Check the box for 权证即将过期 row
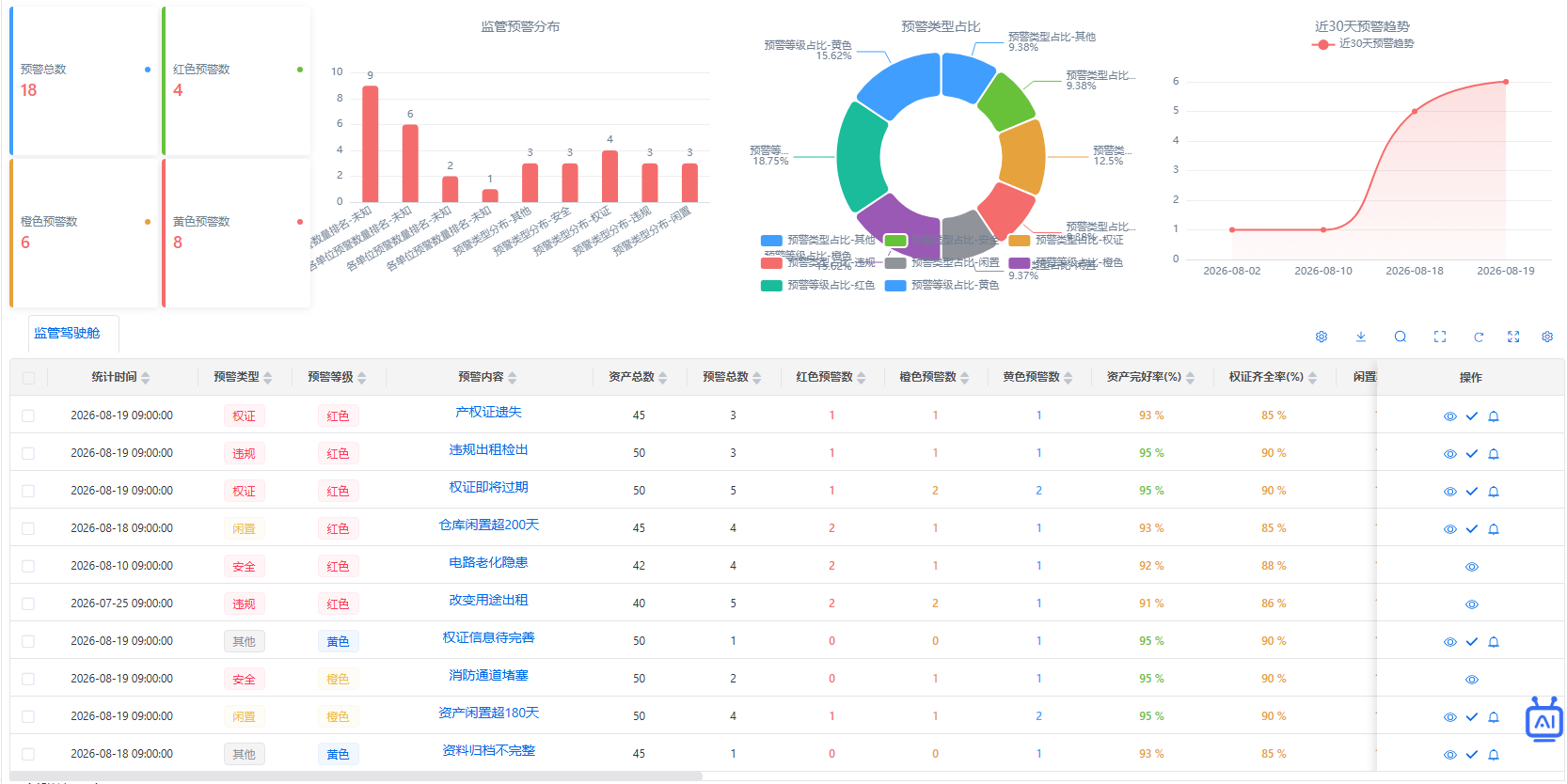This screenshot has width=1567, height=784. (x=28, y=491)
